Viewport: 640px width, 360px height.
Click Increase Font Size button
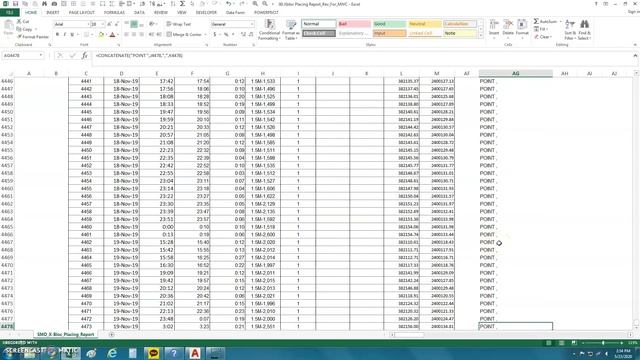109,24
